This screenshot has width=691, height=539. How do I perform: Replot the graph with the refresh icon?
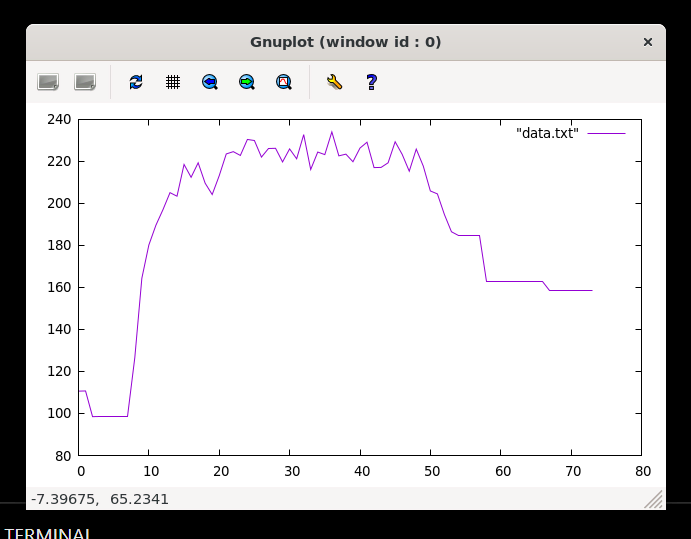pos(136,82)
